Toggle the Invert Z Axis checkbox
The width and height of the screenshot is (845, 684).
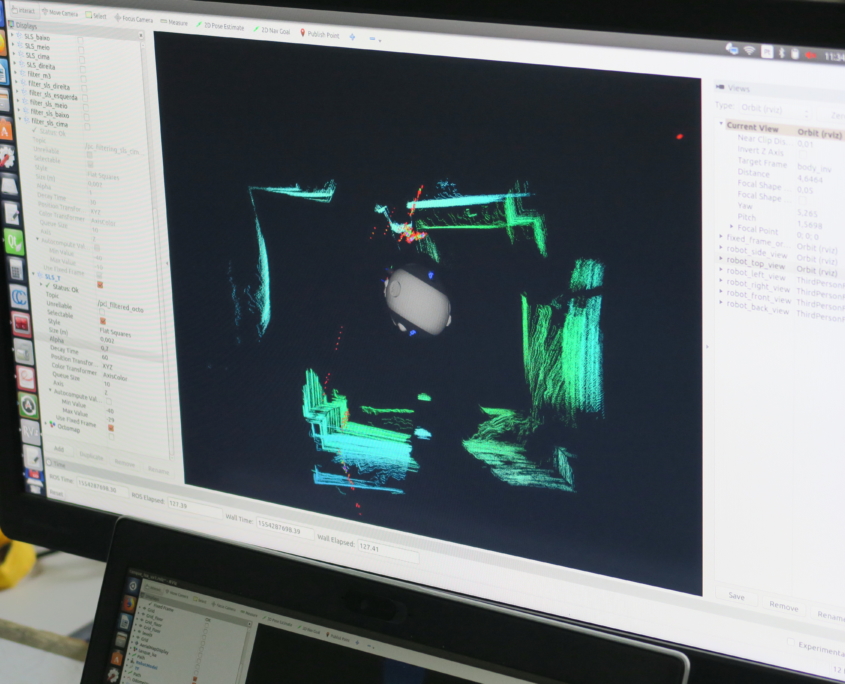click(x=805, y=149)
